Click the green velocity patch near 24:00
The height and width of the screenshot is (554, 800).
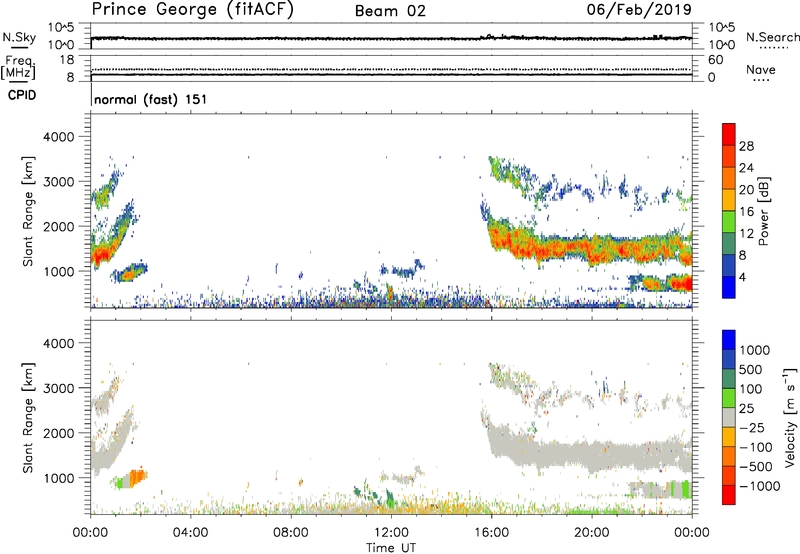(685, 489)
